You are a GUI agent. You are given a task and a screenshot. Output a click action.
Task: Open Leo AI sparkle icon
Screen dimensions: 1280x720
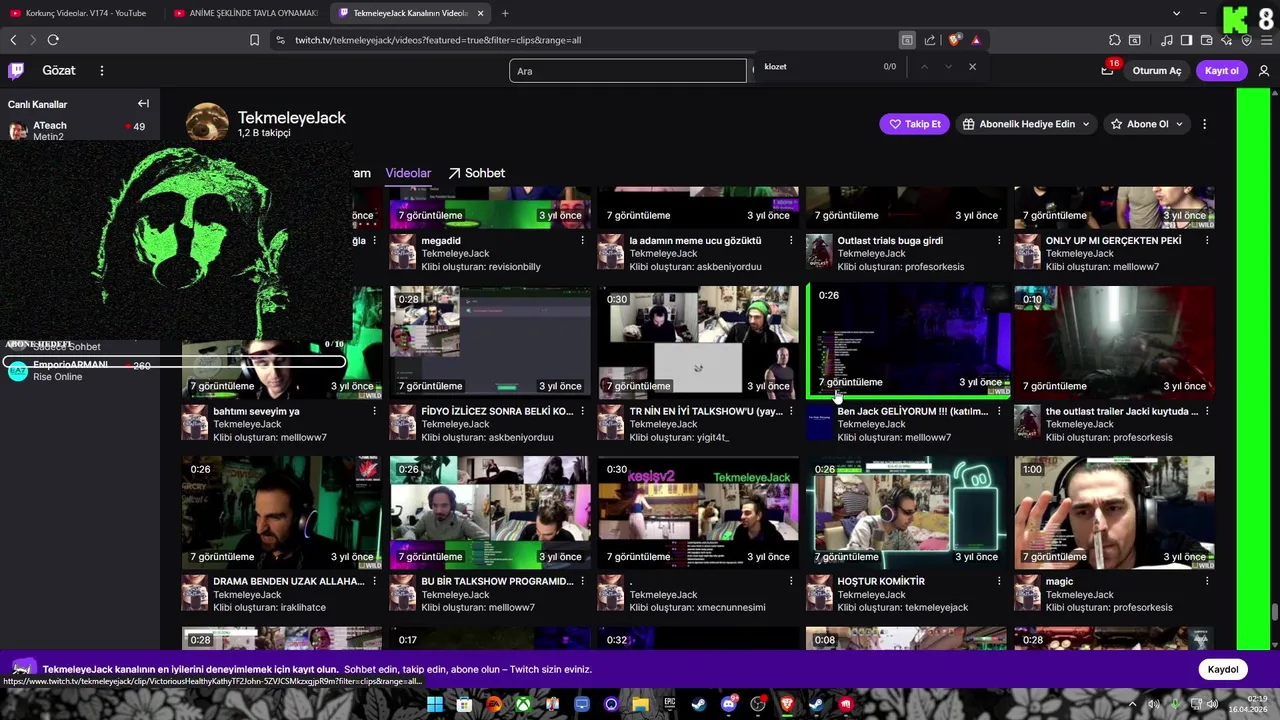tap(1226, 40)
